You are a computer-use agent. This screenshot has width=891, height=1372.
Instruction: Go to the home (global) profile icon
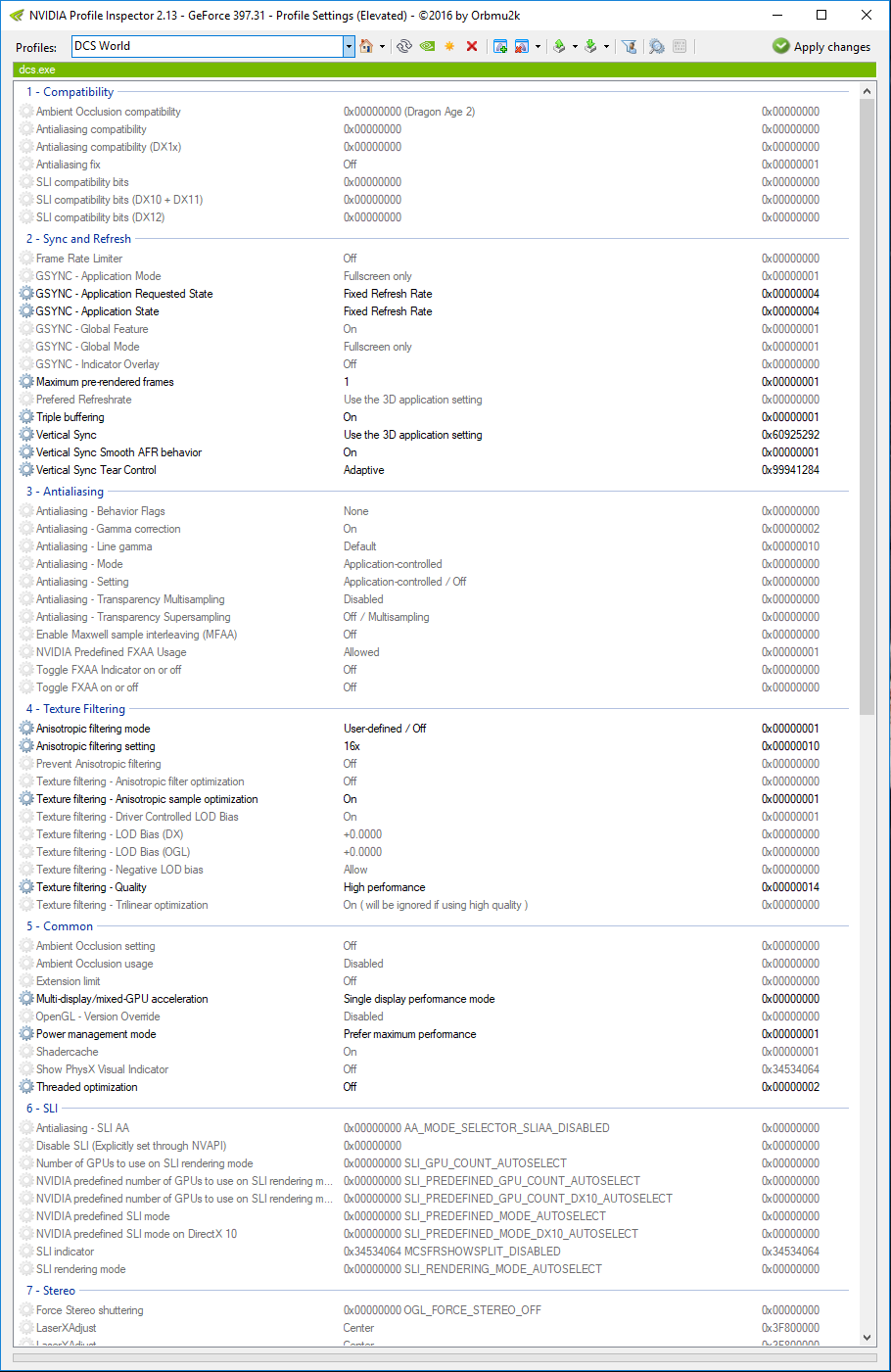[366, 46]
